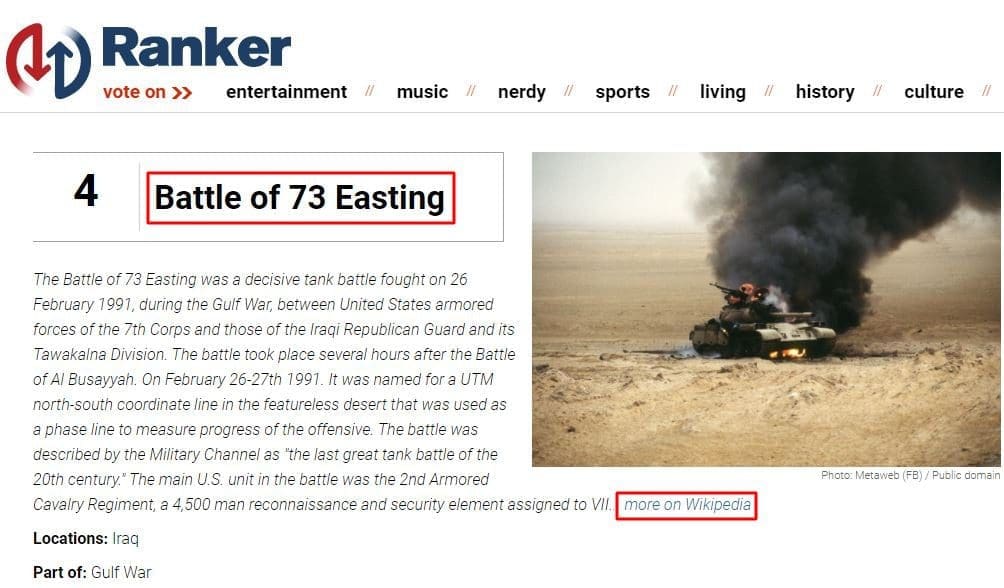Follow the more on Wikipedia link
The height and width of the screenshot is (588, 1004).
(x=687, y=505)
